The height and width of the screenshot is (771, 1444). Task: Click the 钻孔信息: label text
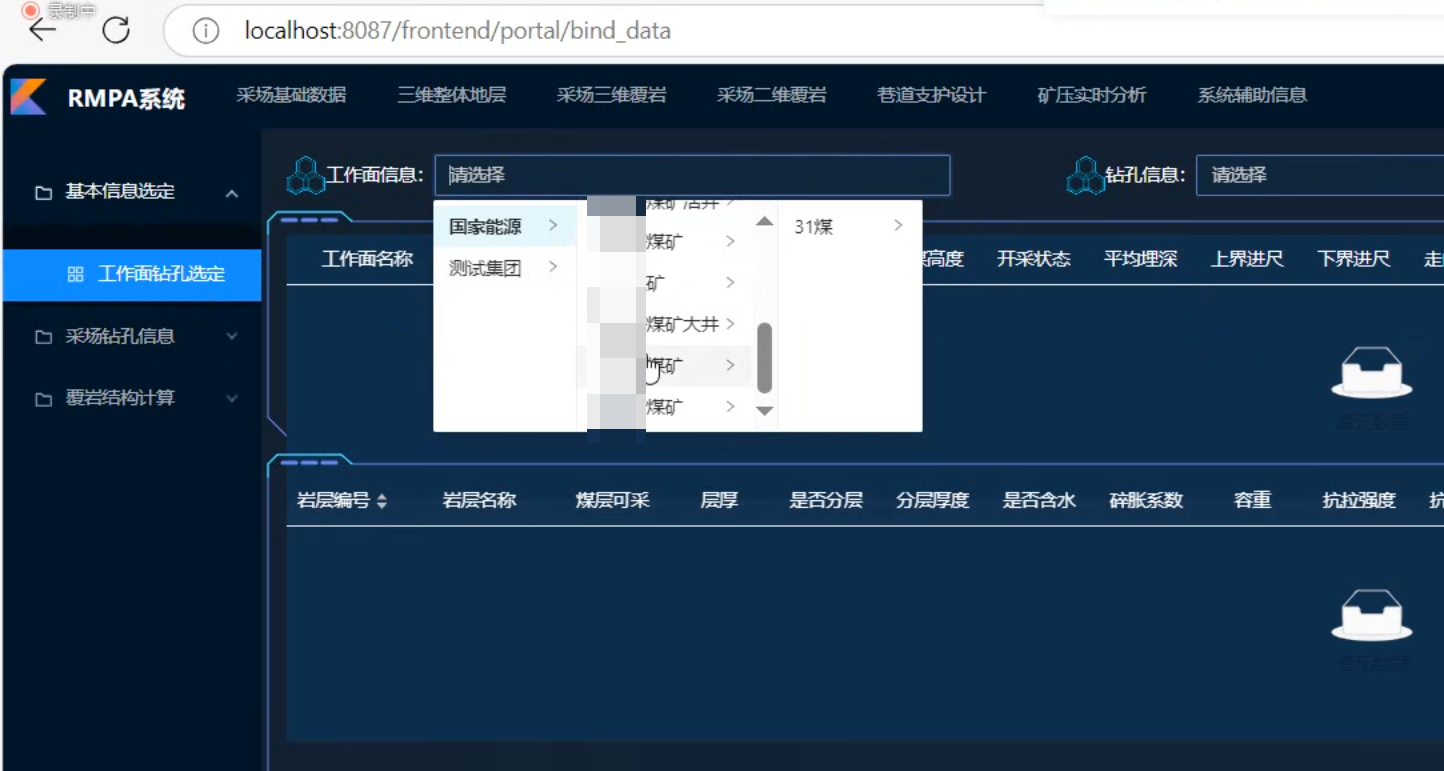coord(1146,176)
